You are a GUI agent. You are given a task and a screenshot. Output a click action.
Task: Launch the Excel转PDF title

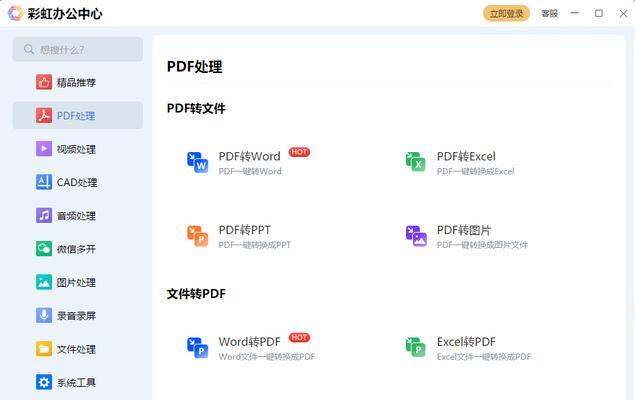[x=466, y=342]
